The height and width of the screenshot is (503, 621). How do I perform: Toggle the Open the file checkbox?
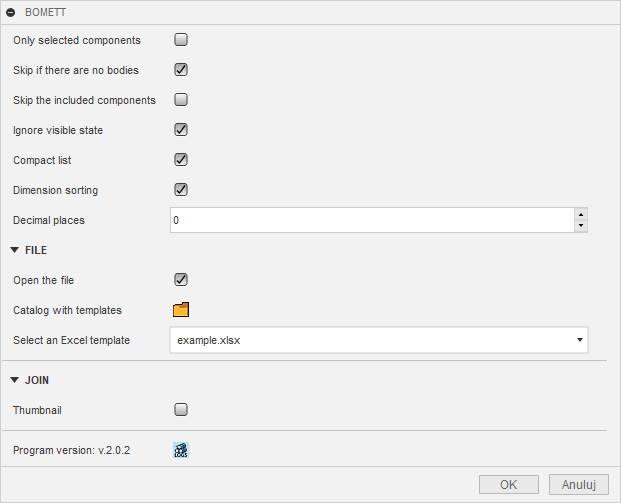(x=181, y=280)
